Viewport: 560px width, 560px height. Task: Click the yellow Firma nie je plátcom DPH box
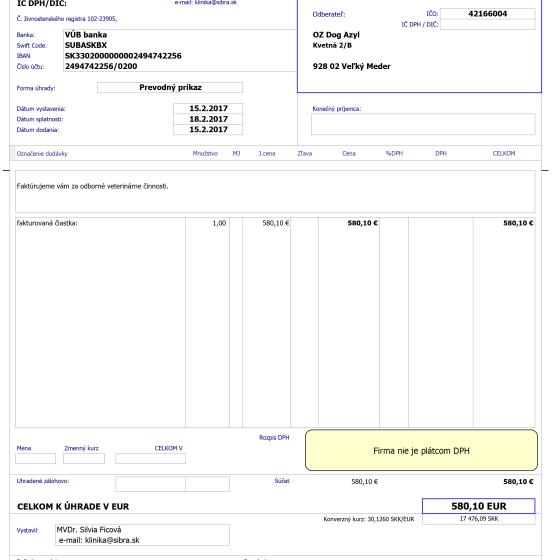tap(421, 450)
